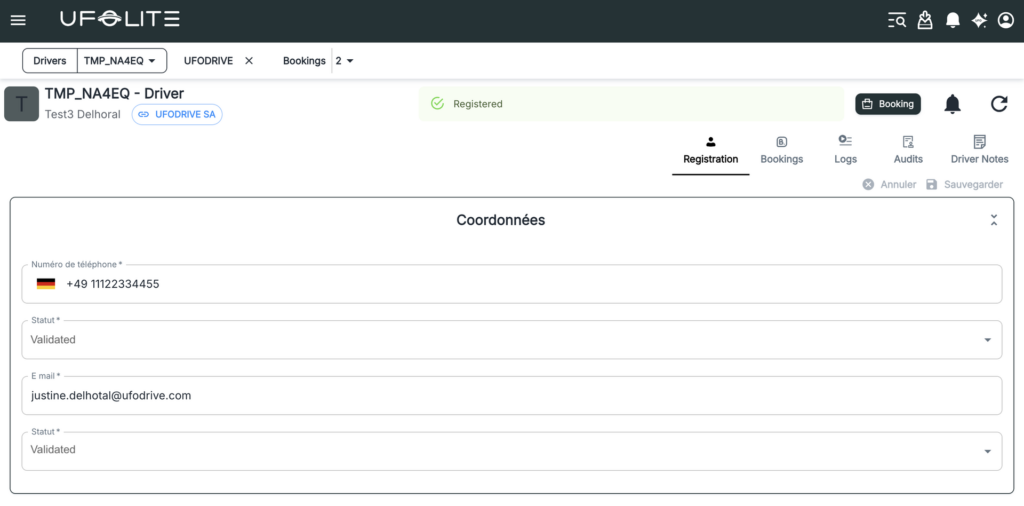Screen dimensions: 1024x506
Task: Open the Driver Notes tab
Action: 979,149
